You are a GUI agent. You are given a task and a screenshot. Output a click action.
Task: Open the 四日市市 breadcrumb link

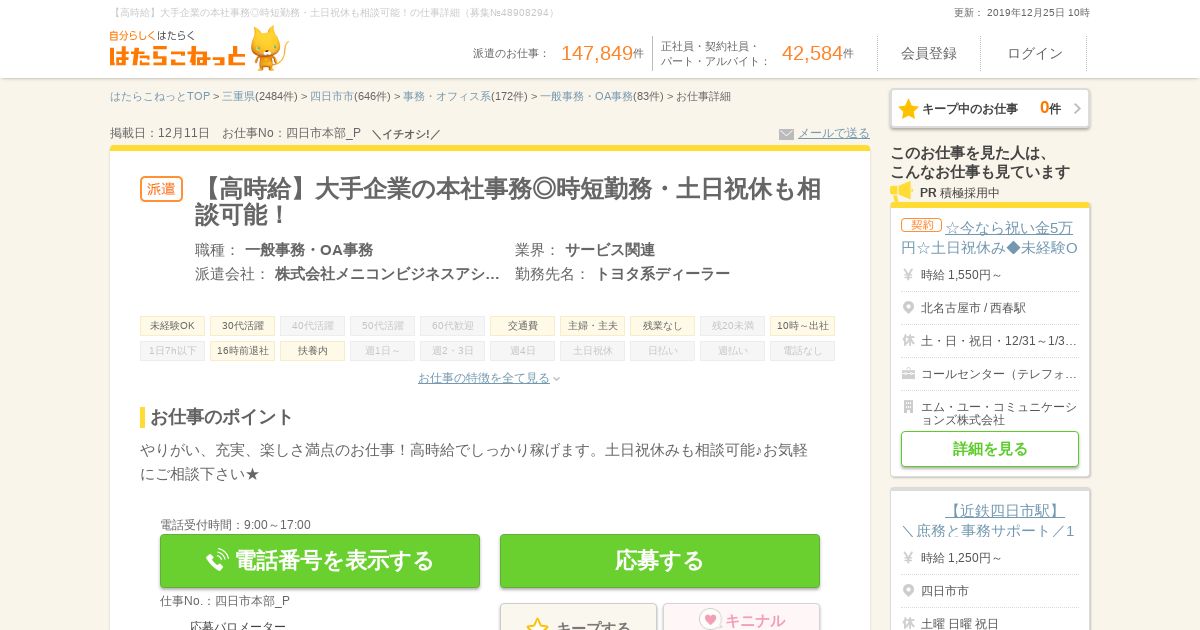(332, 97)
